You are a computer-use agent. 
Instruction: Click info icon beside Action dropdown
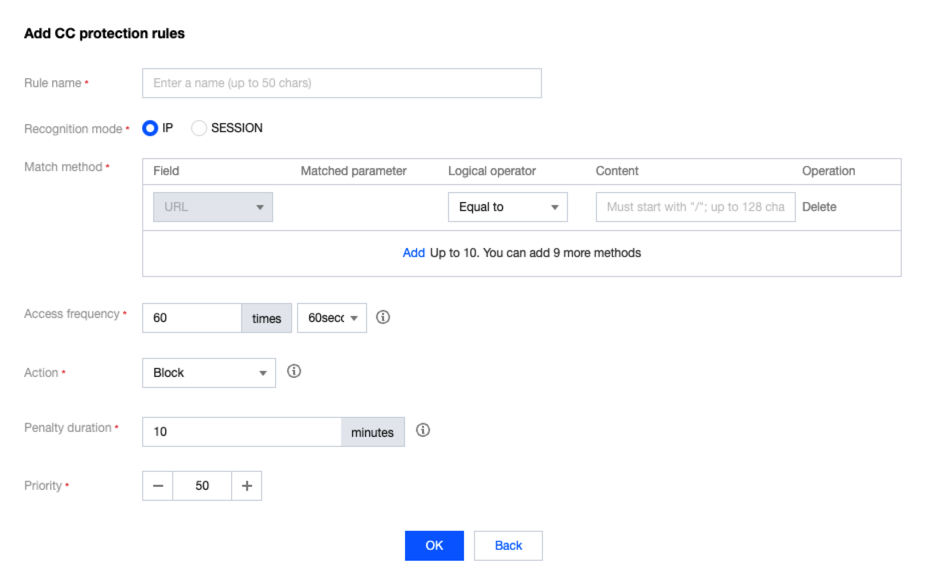pyautogui.click(x=294, y=371)
